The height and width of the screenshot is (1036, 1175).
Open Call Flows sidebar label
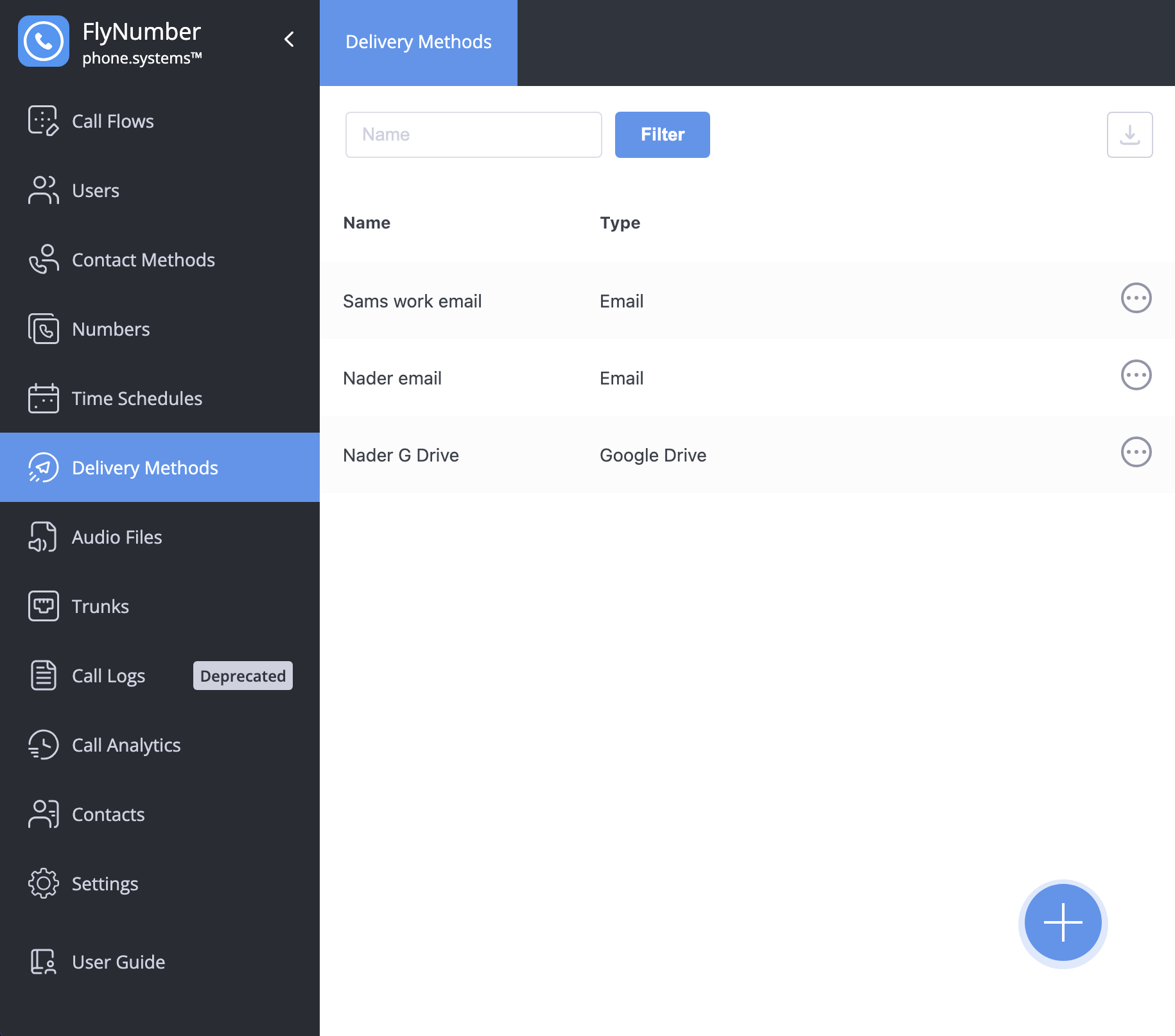[113, 121]
